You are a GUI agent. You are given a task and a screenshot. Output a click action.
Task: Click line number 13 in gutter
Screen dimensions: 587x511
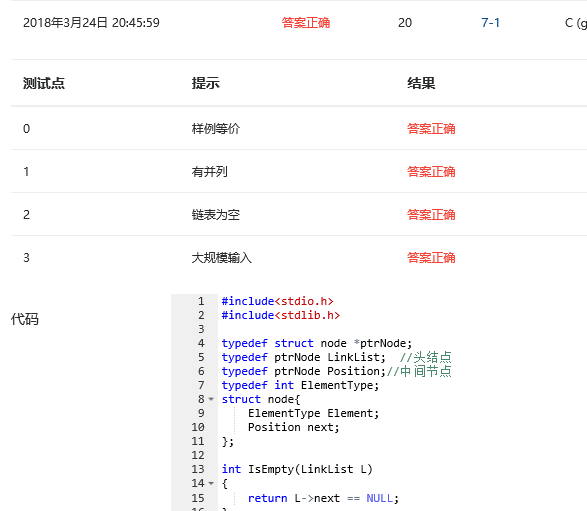click(198, 469)
